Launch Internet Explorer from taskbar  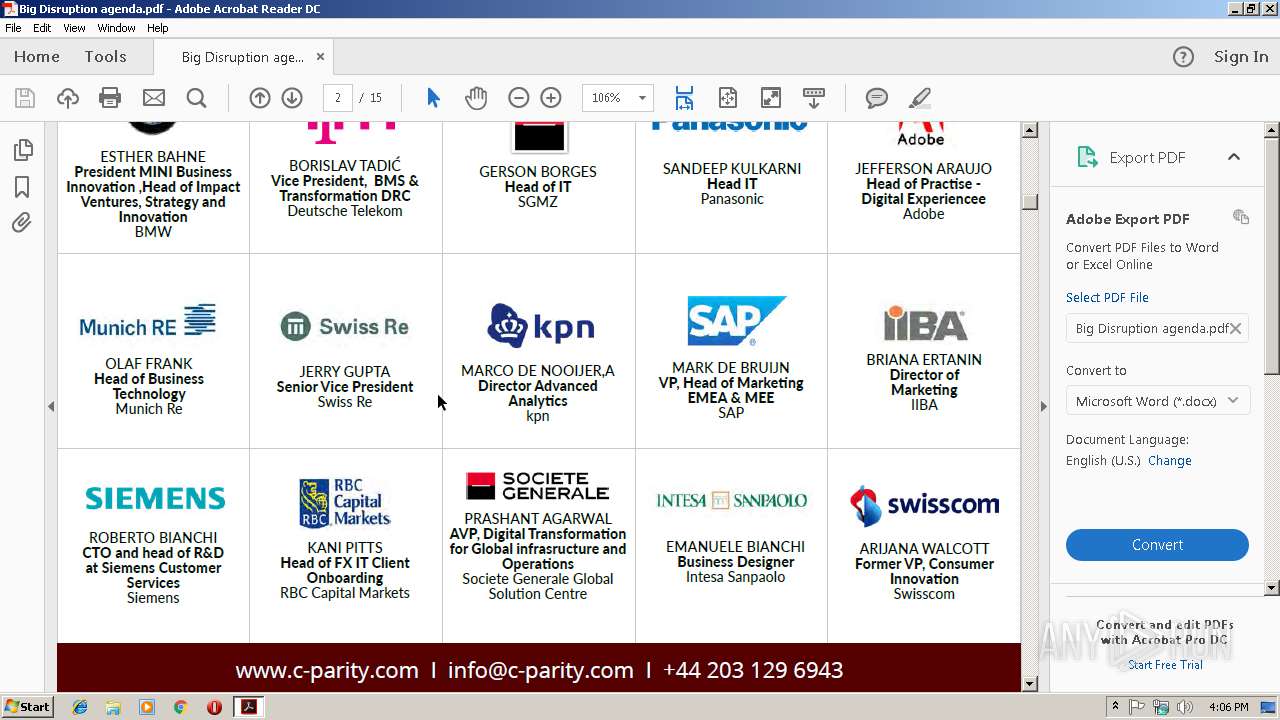pyautogui.click(x=80, y=707)
